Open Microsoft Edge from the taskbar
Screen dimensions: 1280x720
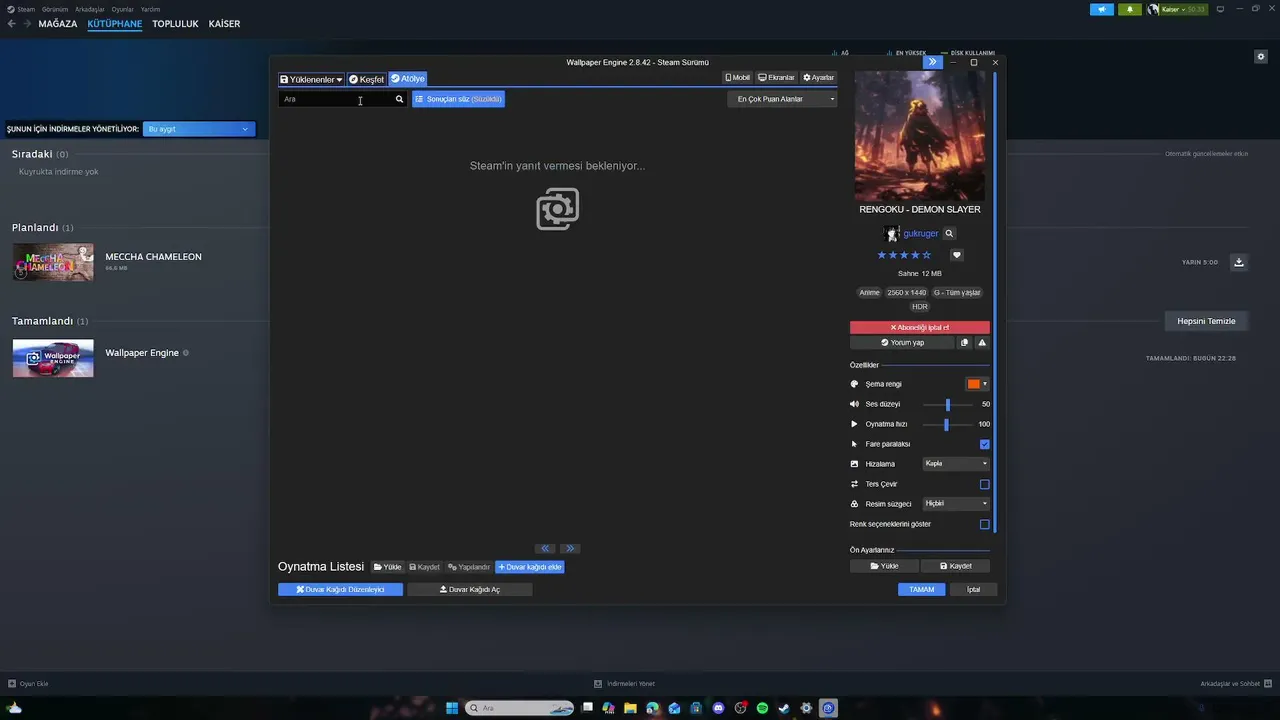(652, 708)
